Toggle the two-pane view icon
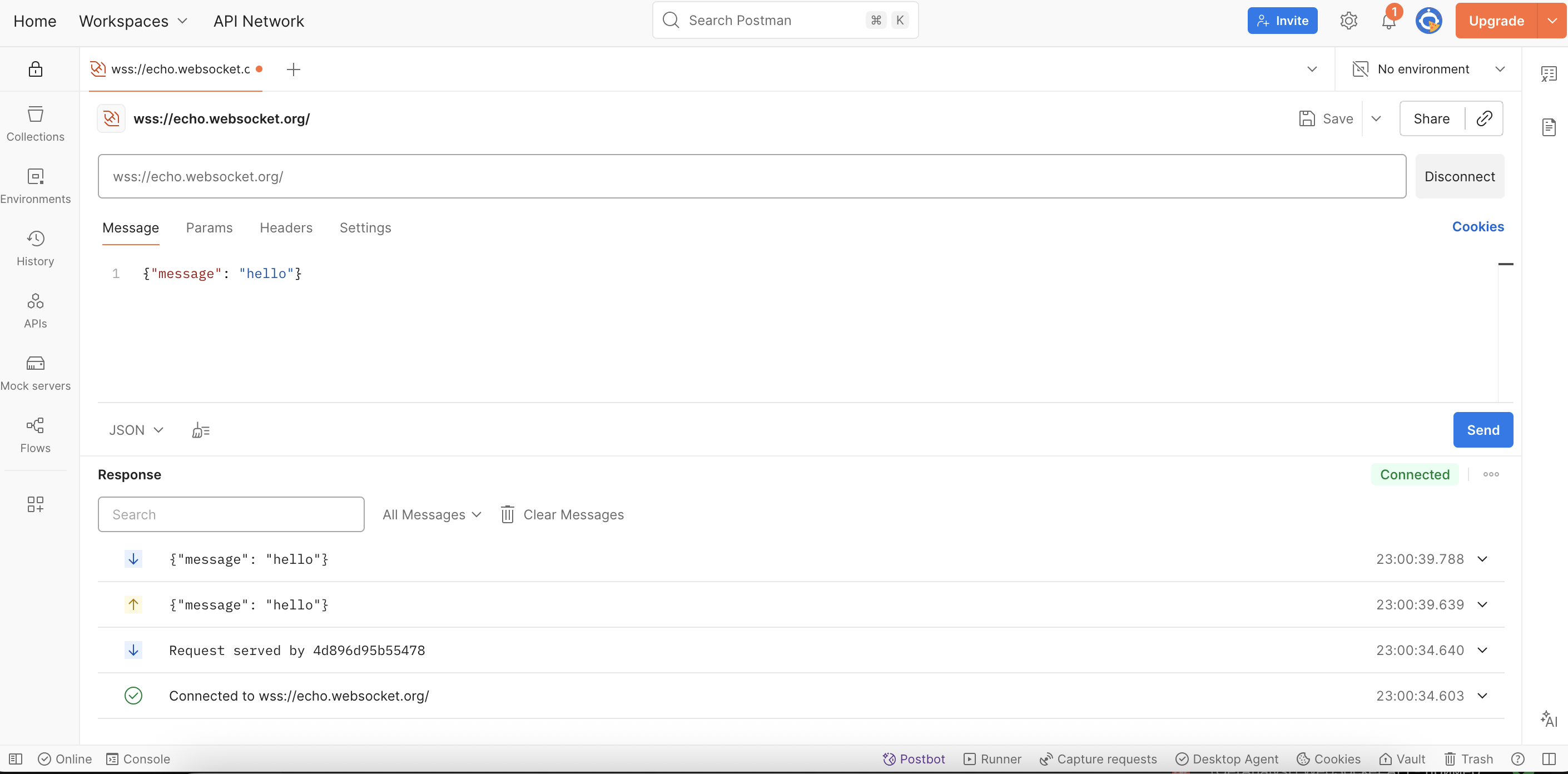Viewport: 1568px width, 774px height. [x=1549, y=759]
